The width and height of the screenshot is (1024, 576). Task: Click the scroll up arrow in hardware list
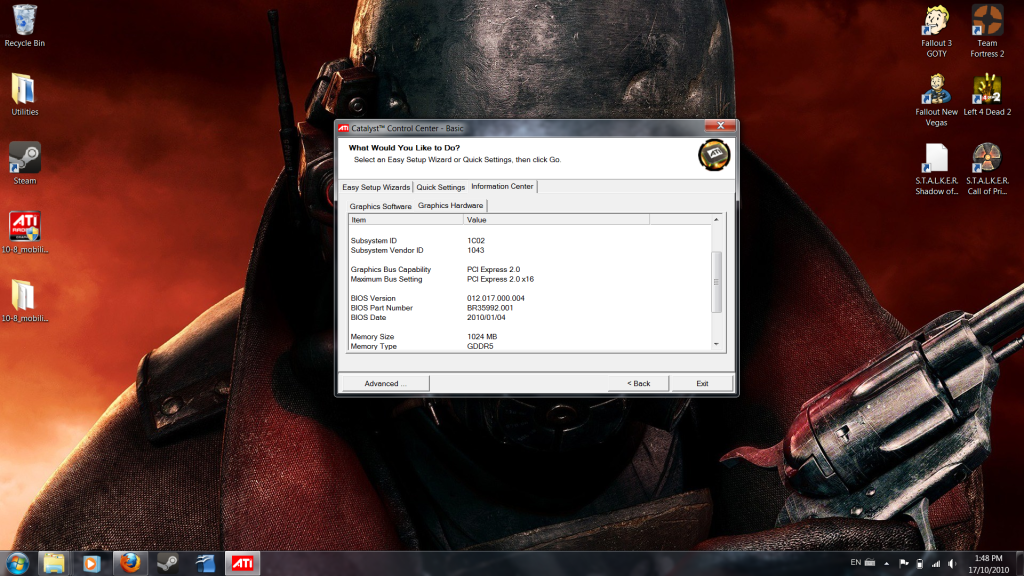[x=716, y=220]
